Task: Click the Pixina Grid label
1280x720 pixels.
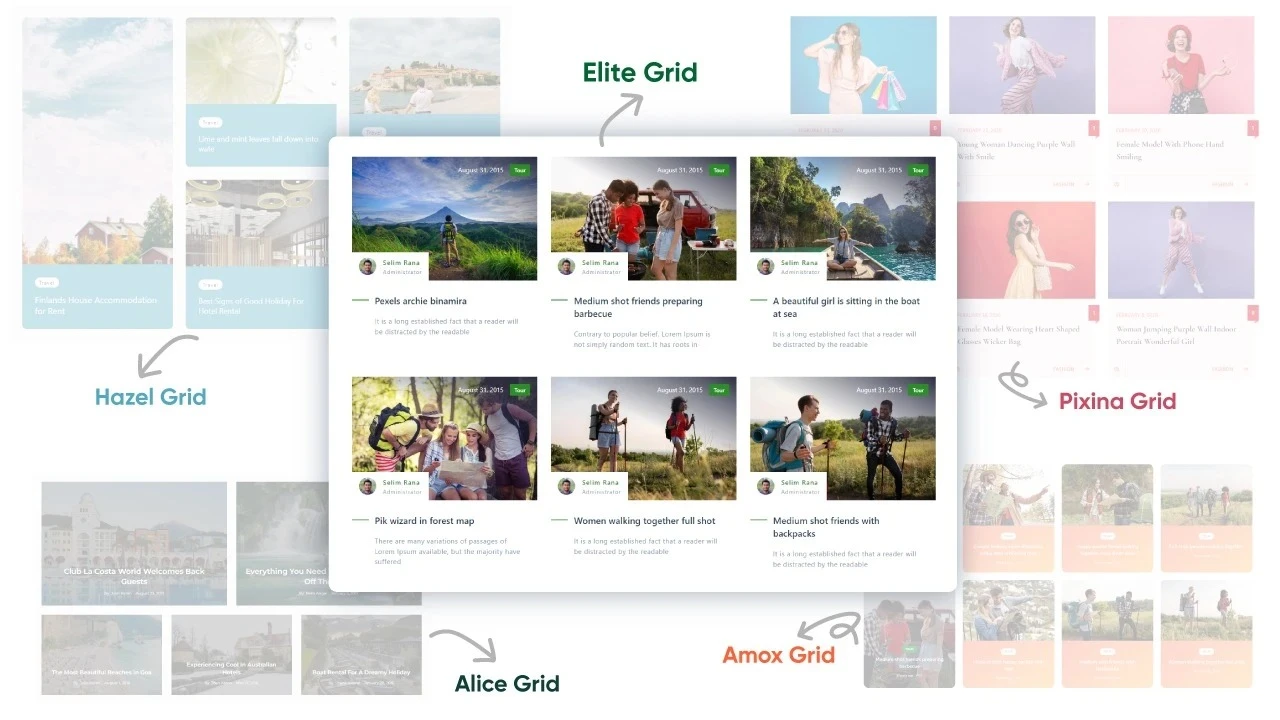Action: pyautogui.click(x=1117, y=401)
